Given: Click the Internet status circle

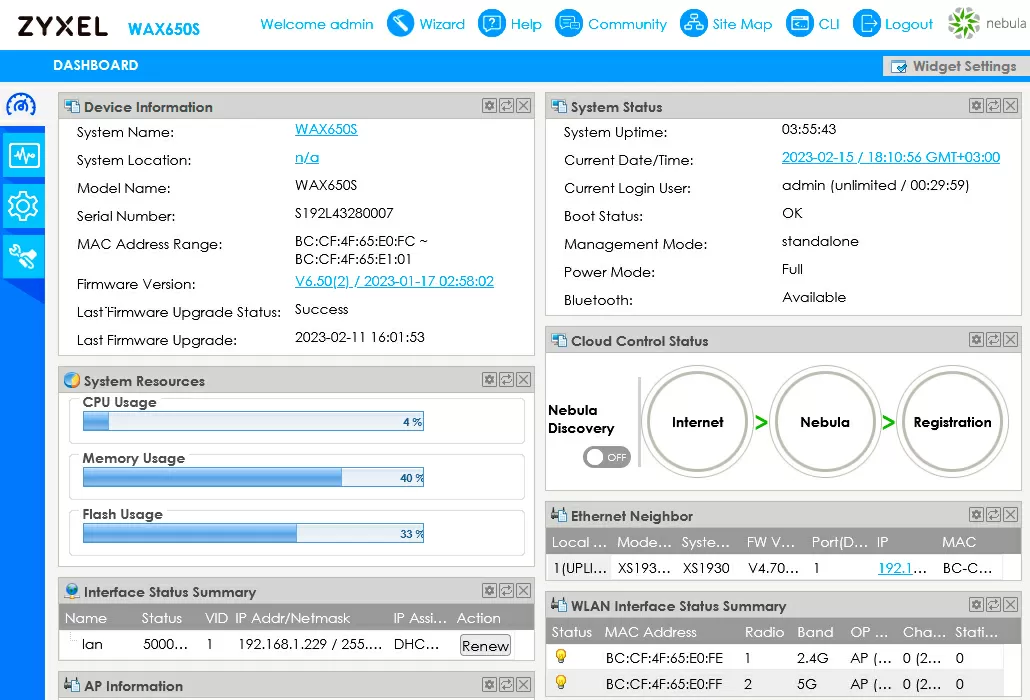Looking at the screenshot, I should 697,422.
